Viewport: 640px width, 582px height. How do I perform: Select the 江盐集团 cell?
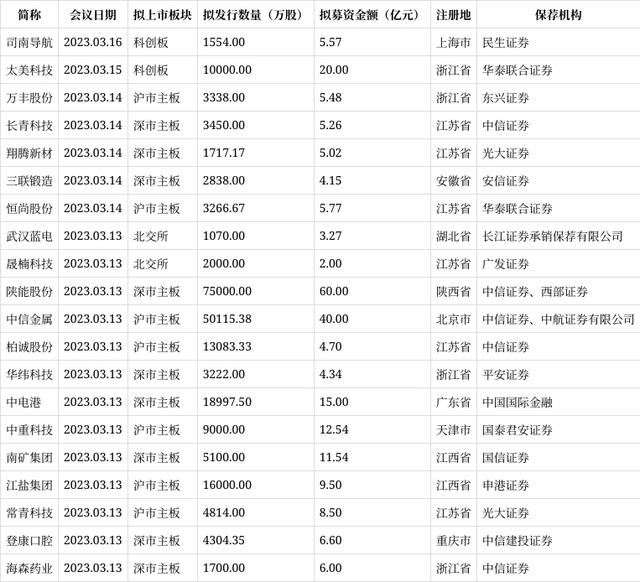click(x=29, y=485)
